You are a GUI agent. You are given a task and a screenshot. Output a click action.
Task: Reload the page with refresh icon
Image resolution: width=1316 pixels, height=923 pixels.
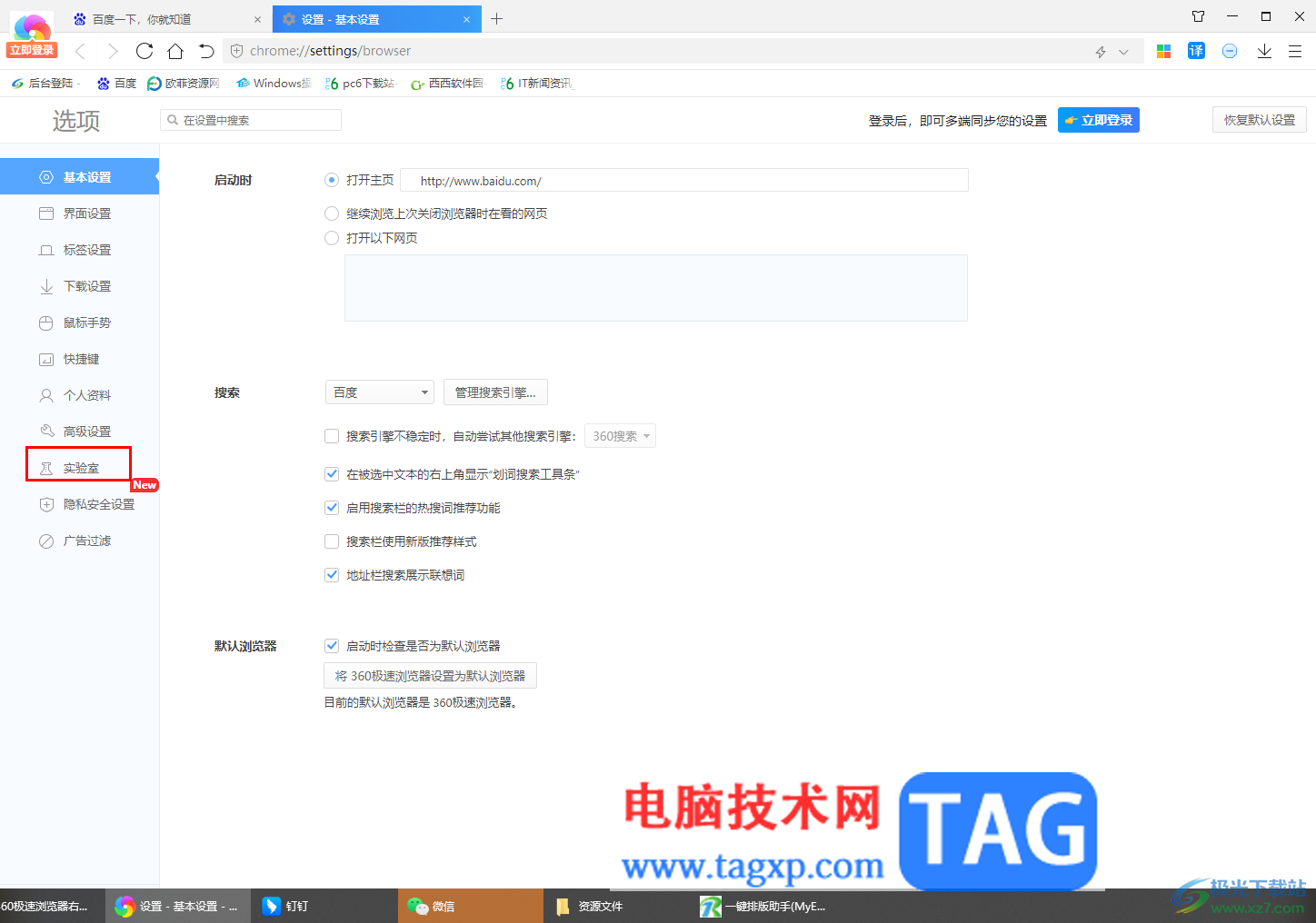coord(145,51)
